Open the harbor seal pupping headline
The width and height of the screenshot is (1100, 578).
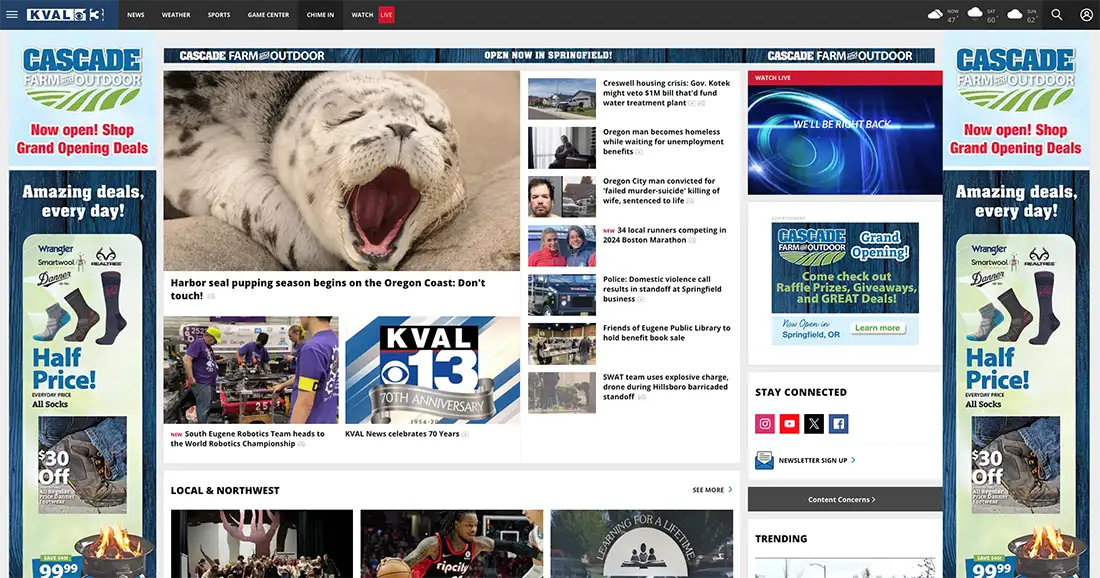coord(328,289)
